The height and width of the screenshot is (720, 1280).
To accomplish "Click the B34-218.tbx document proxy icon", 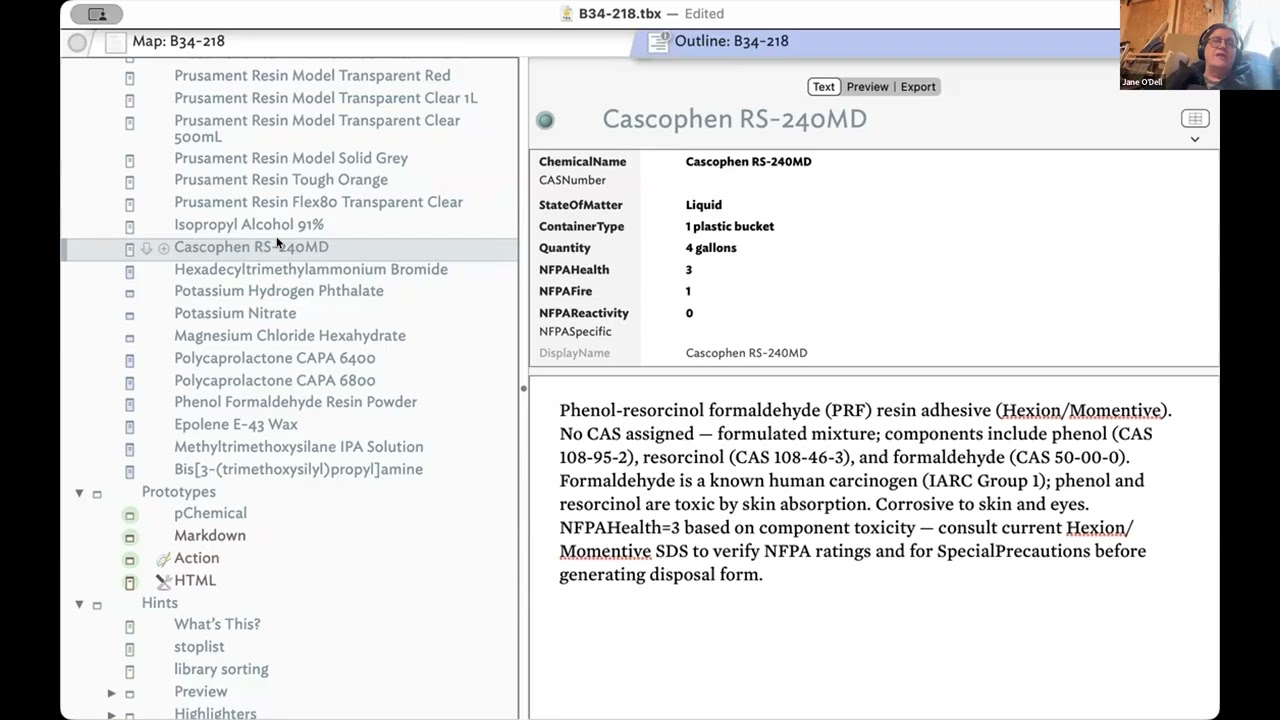I will 567,14.
